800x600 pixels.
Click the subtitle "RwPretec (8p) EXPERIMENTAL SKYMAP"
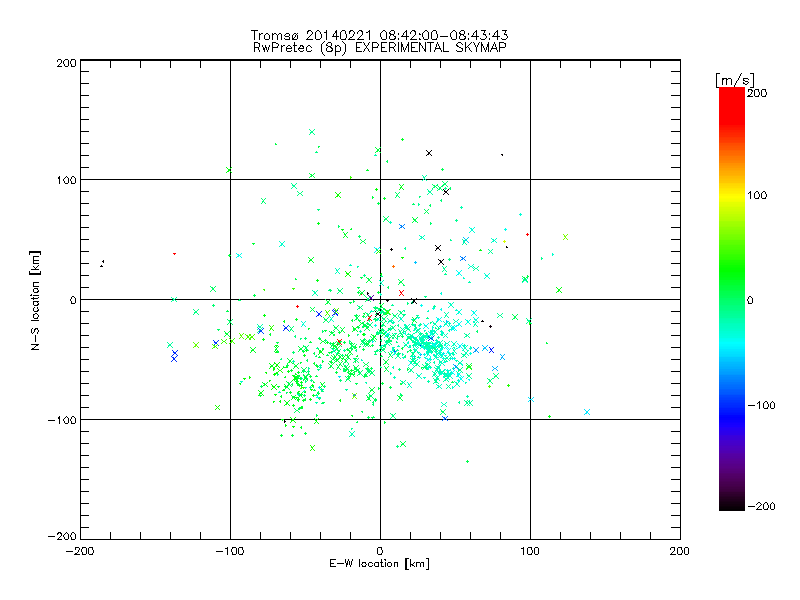pos(380,48)
